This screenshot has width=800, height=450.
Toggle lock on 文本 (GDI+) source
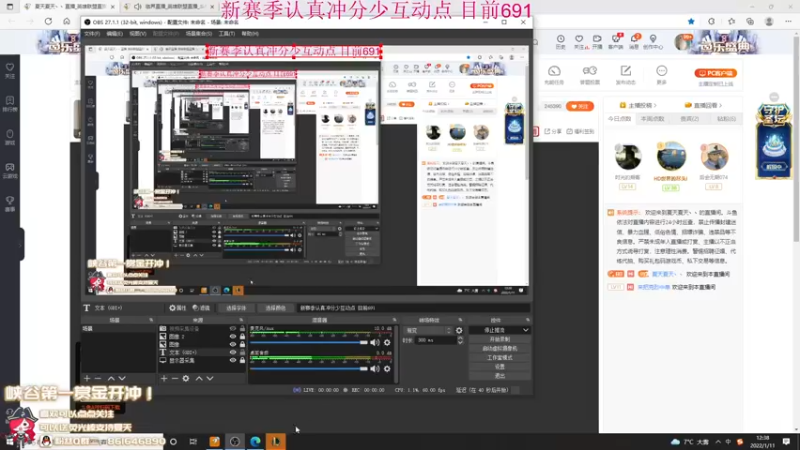[242, 353]
